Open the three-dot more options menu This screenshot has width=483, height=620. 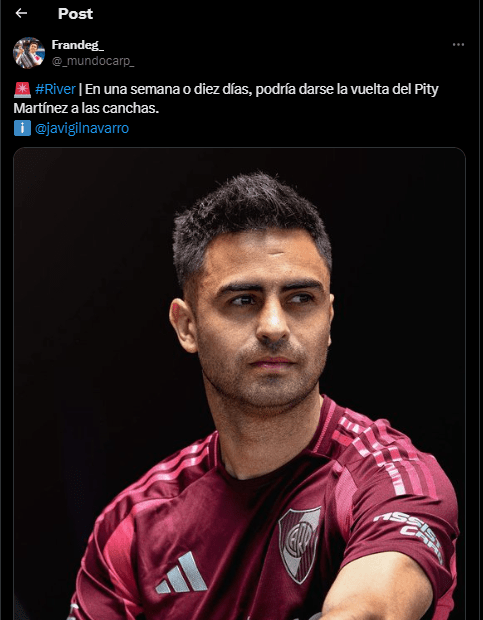coord(458,45)
